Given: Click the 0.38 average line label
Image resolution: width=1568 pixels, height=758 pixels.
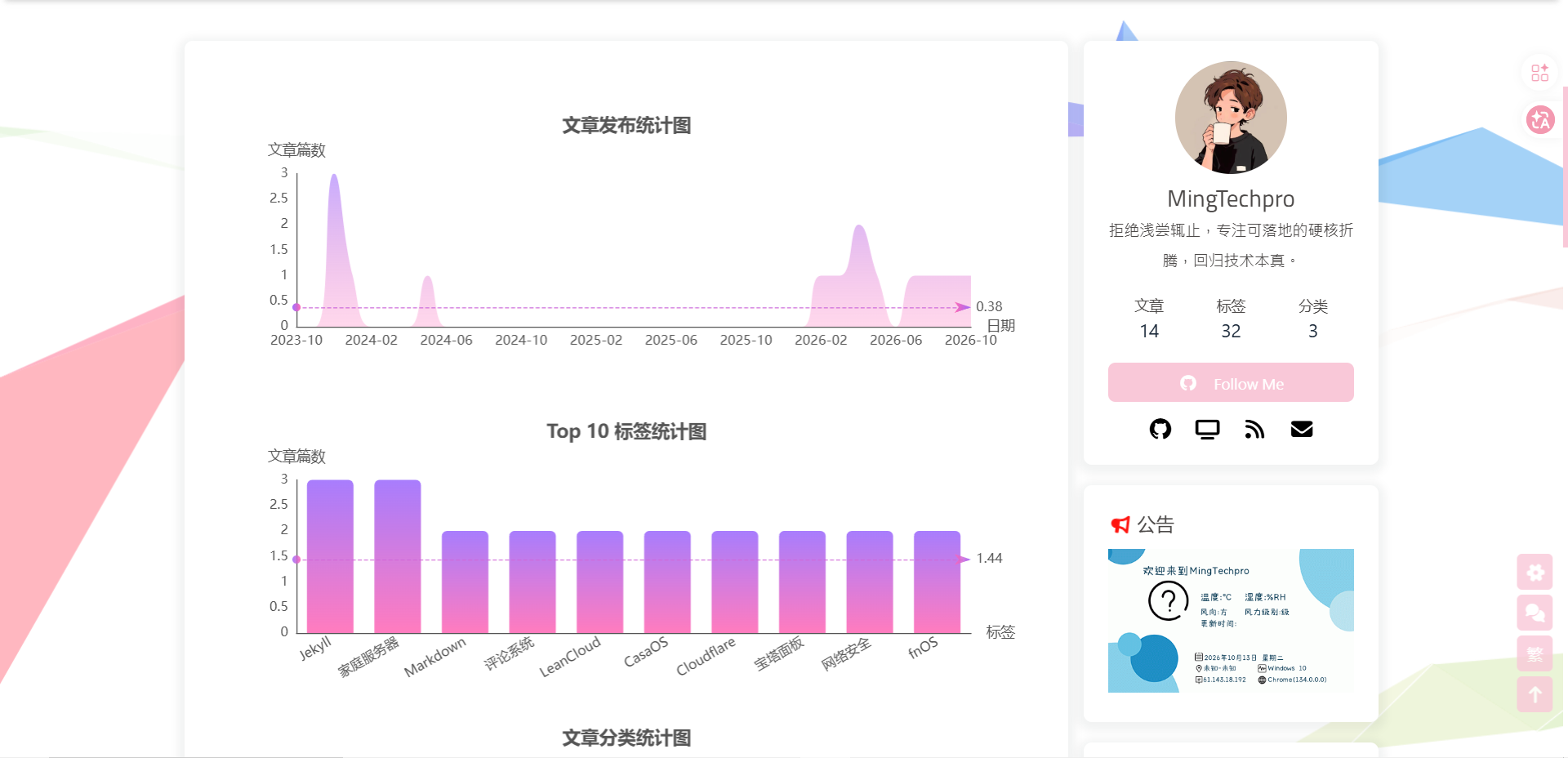Looking at the screenshot, I should pyautogui.click(x=989, y=306).
